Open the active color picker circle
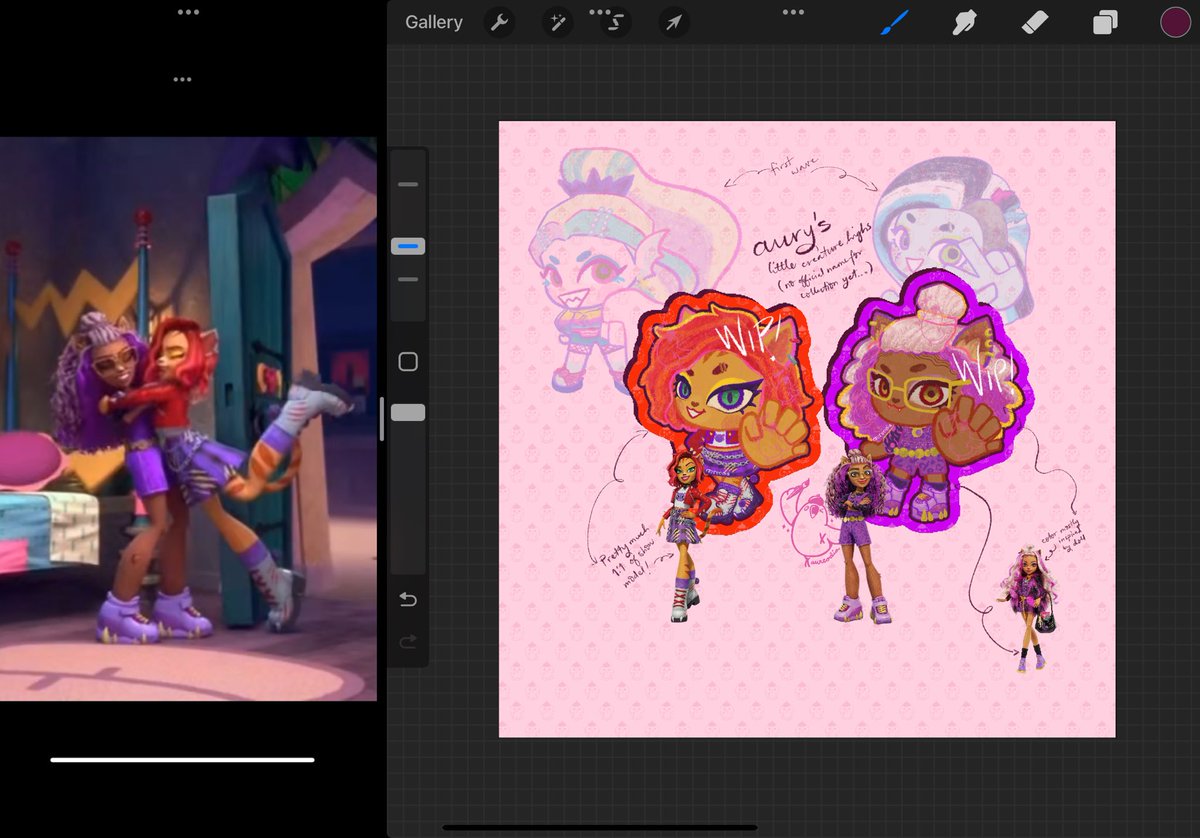Viewport: 1200px width, 838px height. click(1175, 22)
